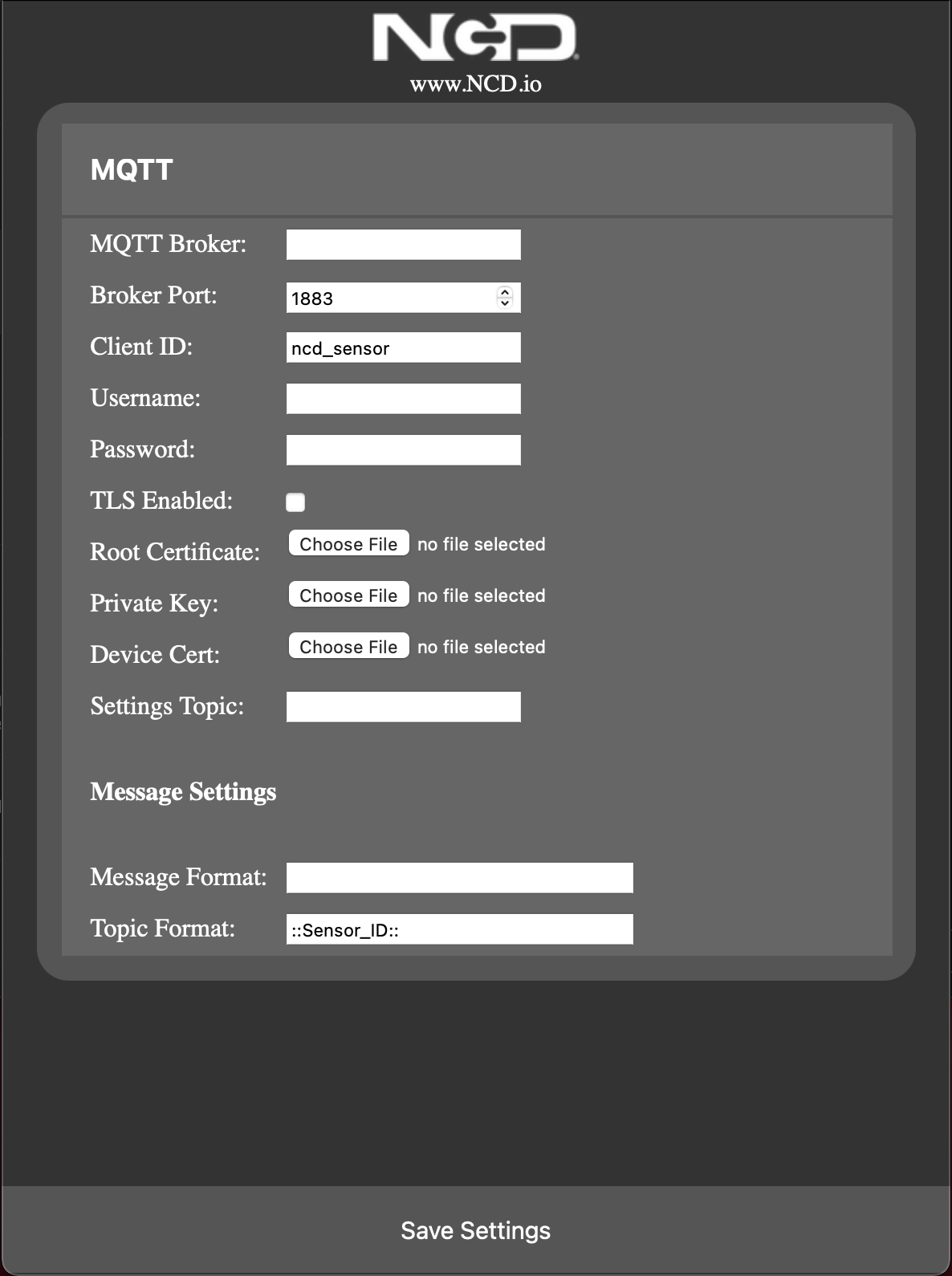
Task: Click the Settings Topic input field
Action: click(x=403, y=705)
